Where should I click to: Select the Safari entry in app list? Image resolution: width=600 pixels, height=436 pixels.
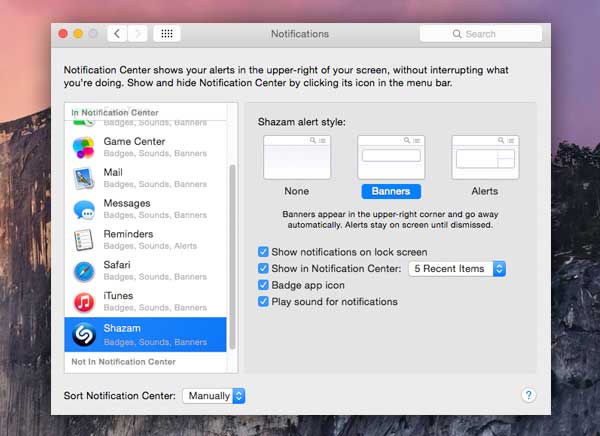(x=145, y=271)
